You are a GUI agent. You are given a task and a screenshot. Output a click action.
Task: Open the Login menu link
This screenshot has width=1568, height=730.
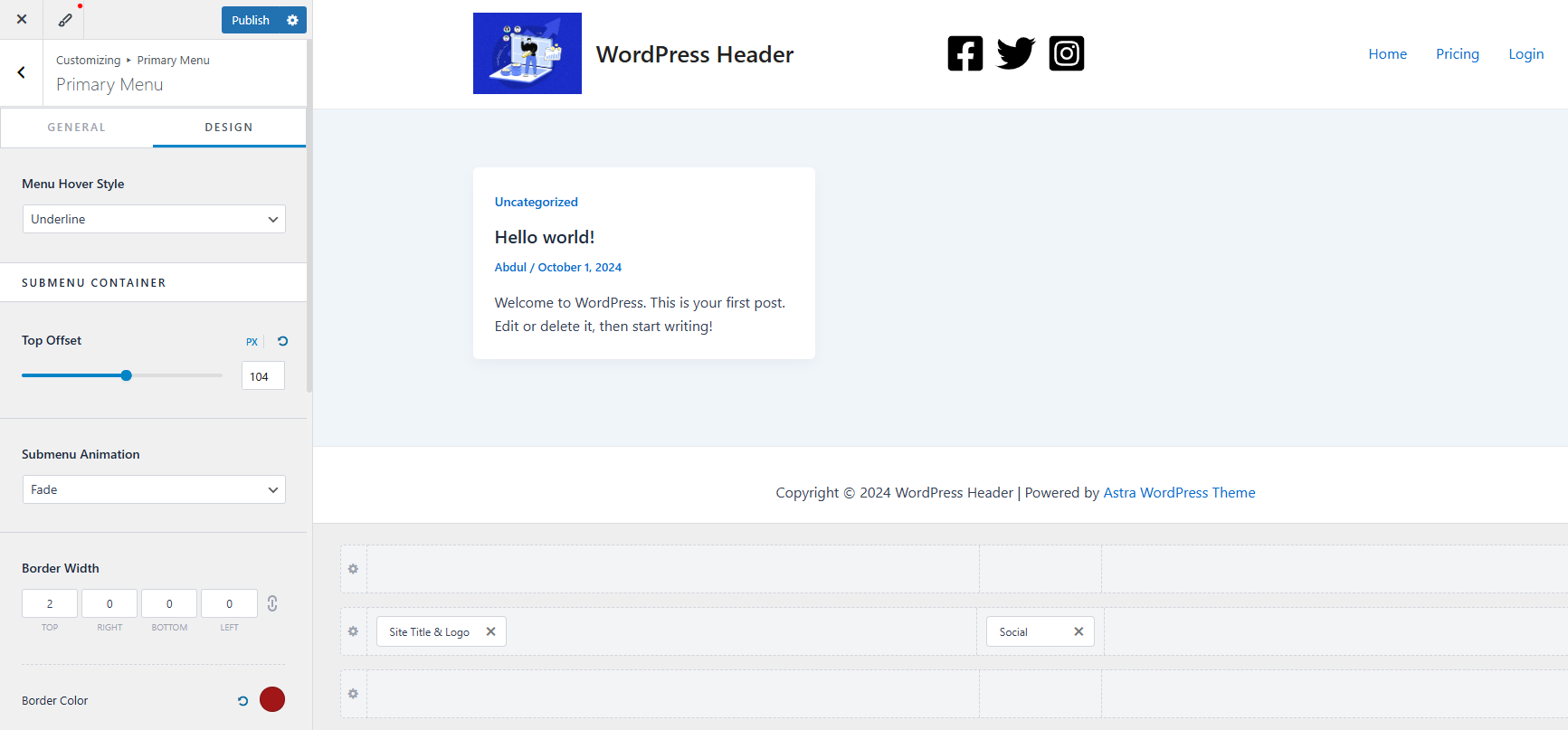point(1526,54)
